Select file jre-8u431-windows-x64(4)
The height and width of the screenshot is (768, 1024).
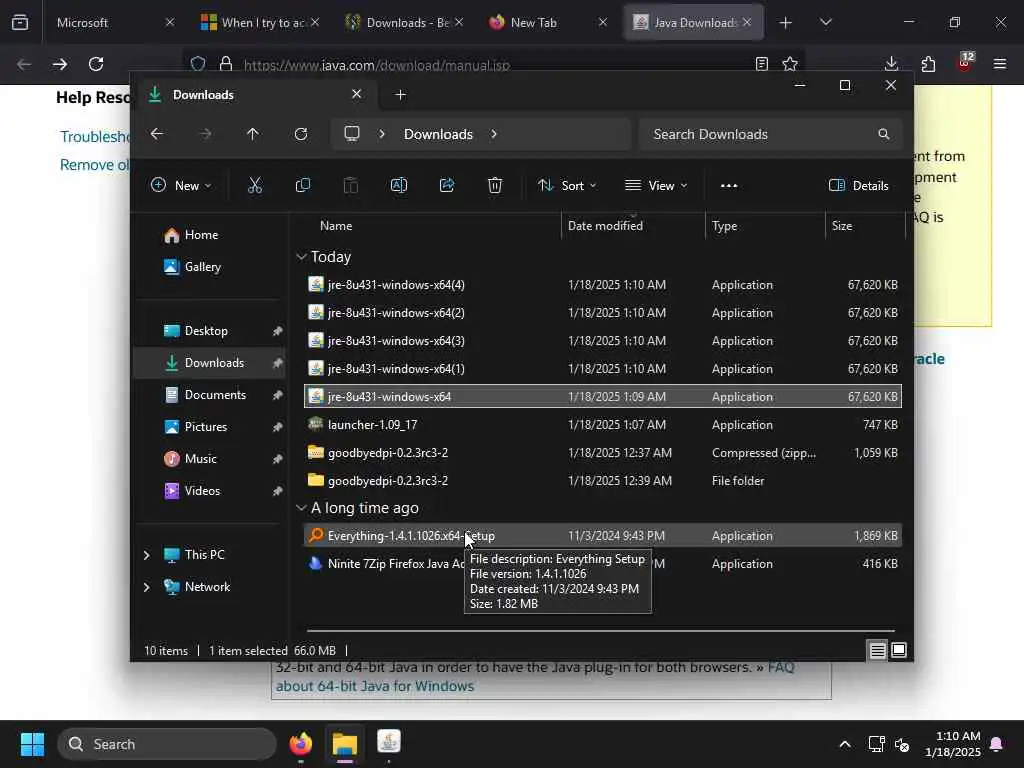[603, 285]
